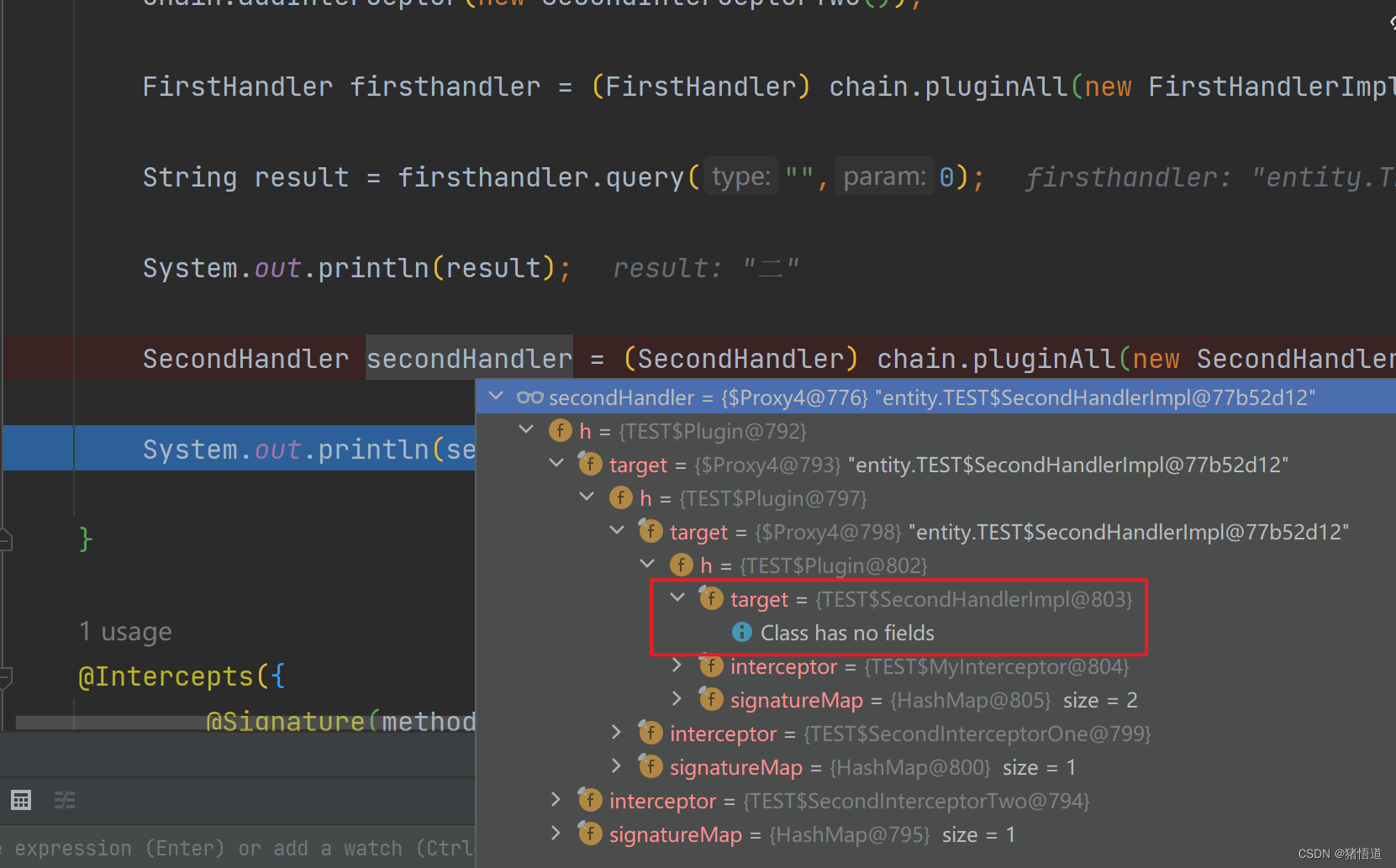
Task: Expand interceptor = {TEST$SecondInterceptorOne@799} node
Action: point(617,733)
